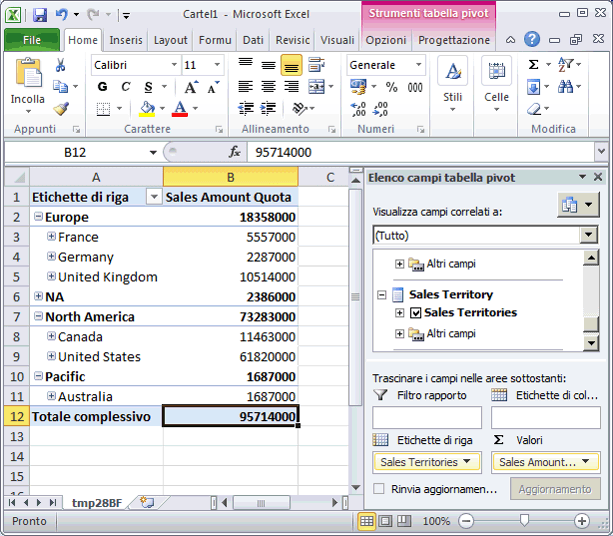Expand the NA row group
This screenshot has width=613, height=536.
click(x=38, y=296)
